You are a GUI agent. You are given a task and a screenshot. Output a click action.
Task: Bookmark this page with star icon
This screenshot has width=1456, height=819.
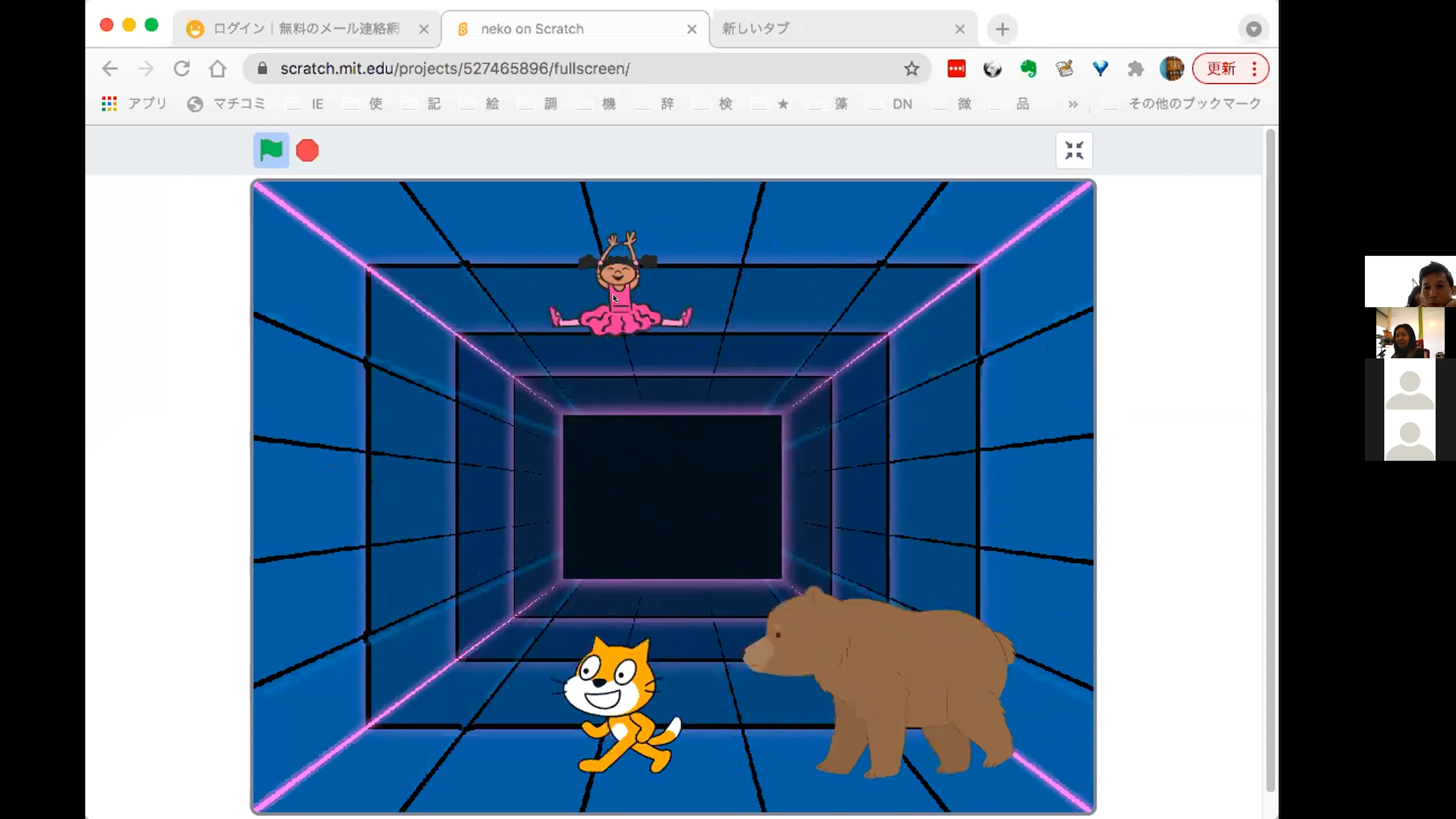911,68
